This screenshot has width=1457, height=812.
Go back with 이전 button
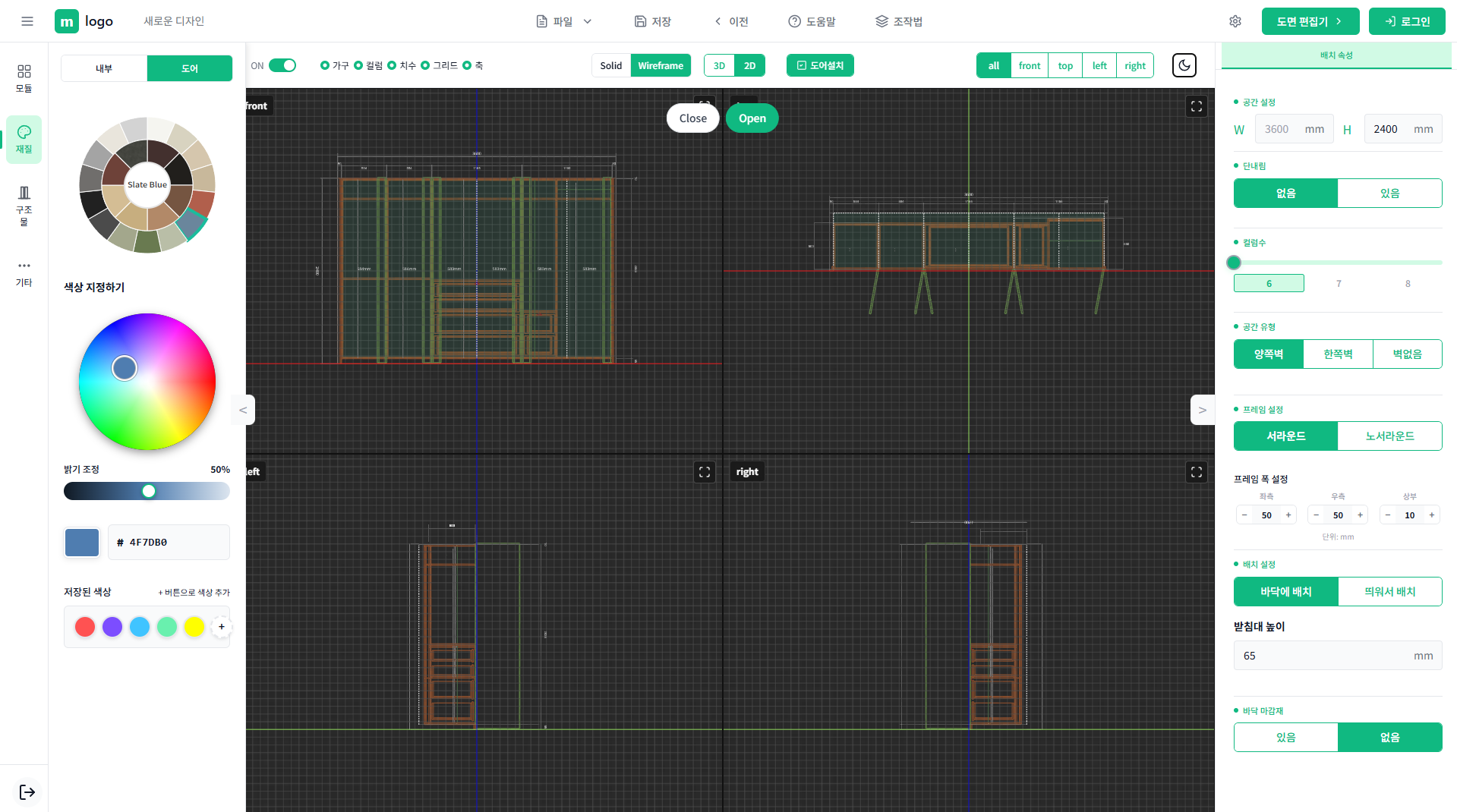click(x=731, y=21)
